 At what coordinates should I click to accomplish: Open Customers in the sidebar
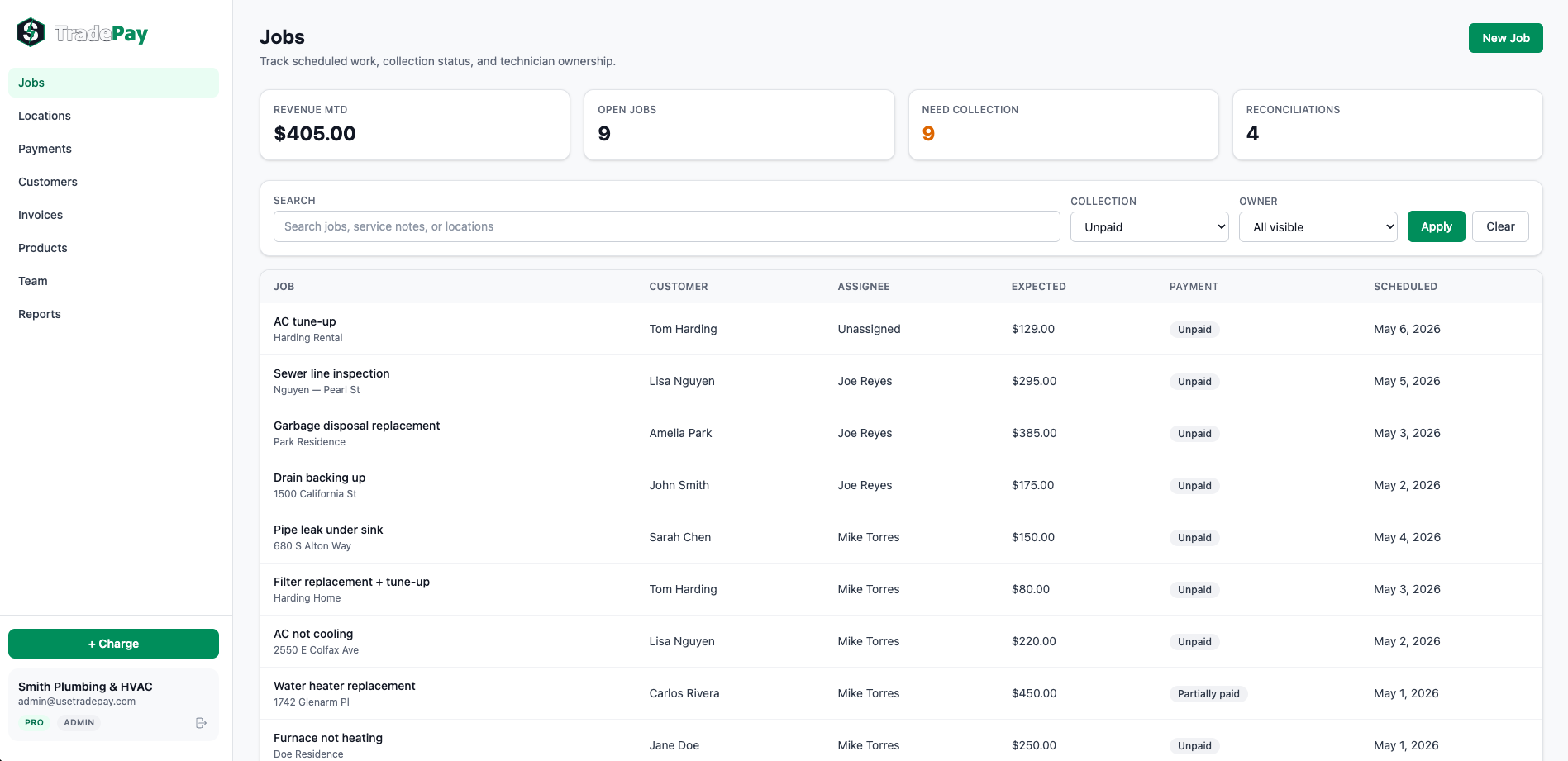[x=113, y=182]
